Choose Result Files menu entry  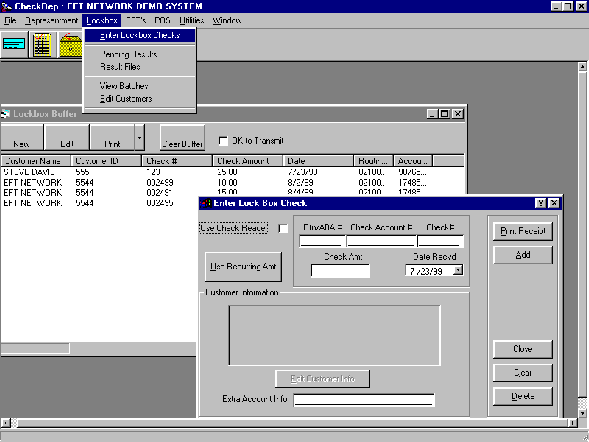[x=140, y=67]
